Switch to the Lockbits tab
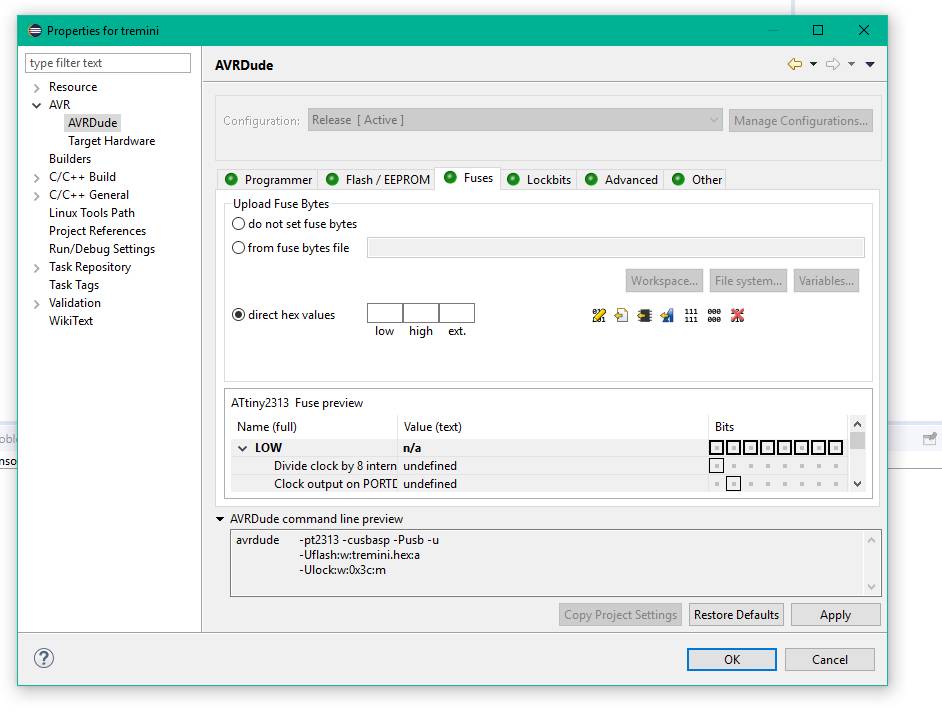The height and width of the screenshot is (712, 942). pos(539,180)
